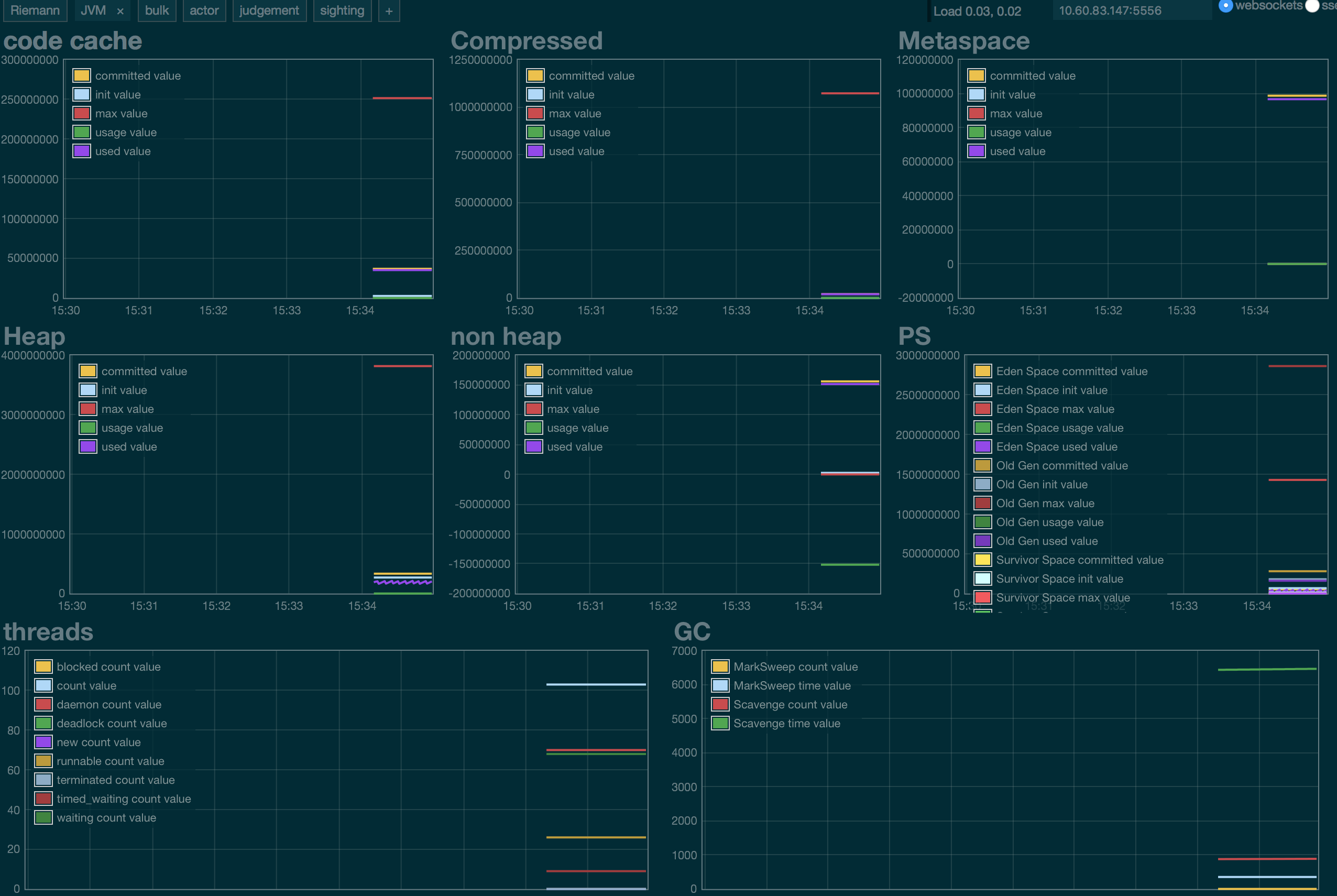Click Heap max value red swatch

pos(88,409)
